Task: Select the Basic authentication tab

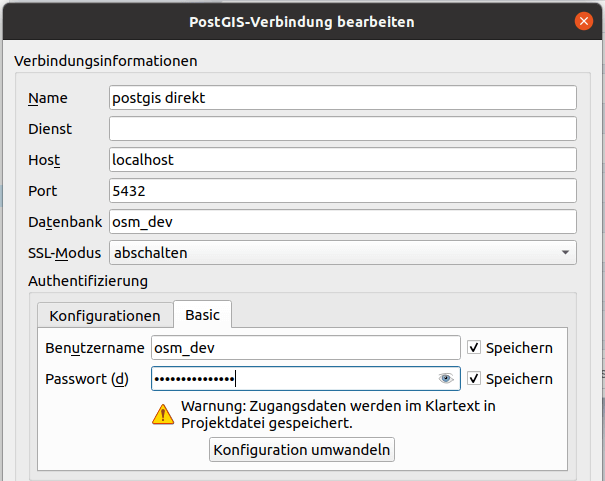Action: [203, 315]
